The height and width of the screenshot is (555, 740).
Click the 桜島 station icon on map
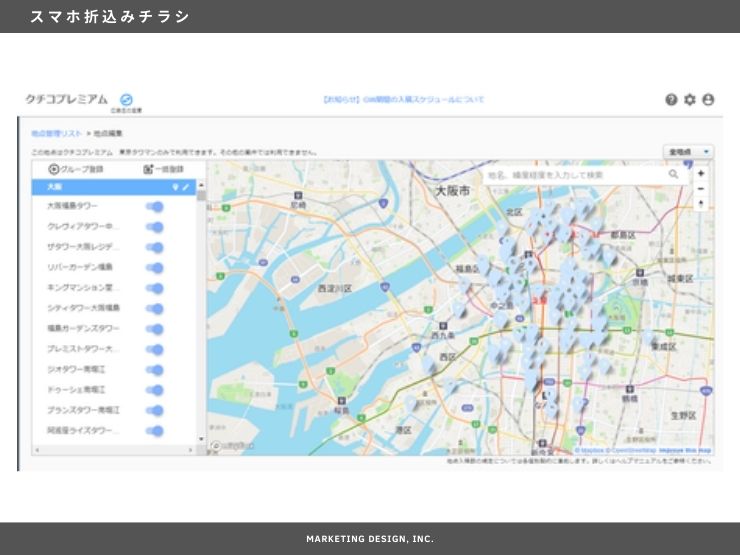pyautogui.click(x=341, y=401)
